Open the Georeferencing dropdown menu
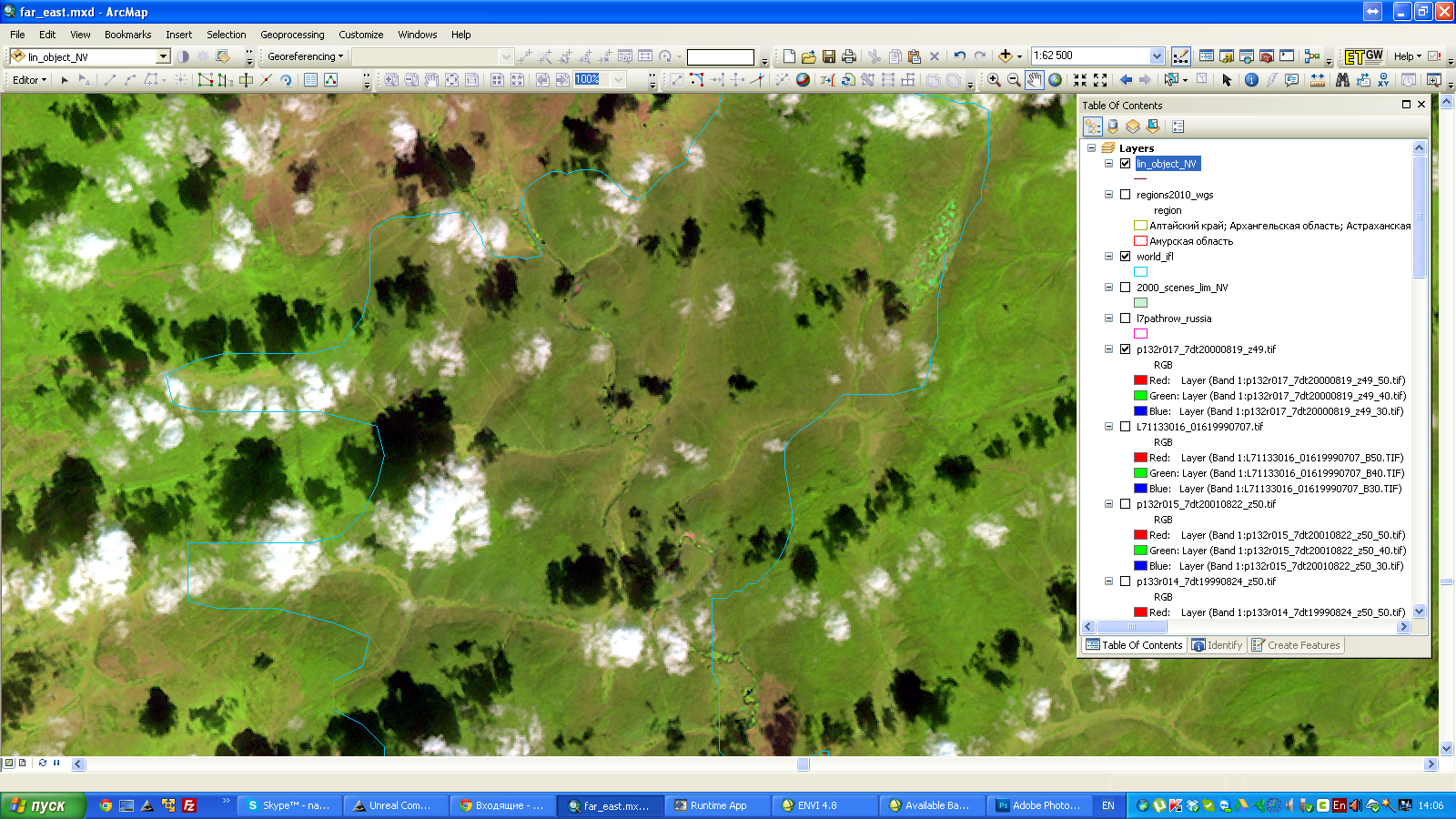This screenshot has height=819, width=1456. [305, 56]
